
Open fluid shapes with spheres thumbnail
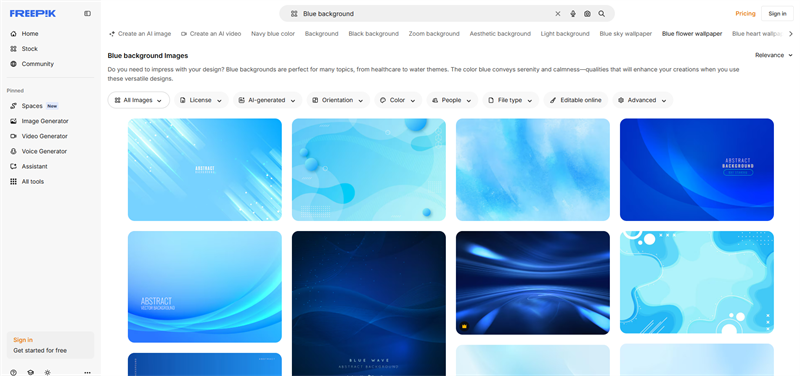[369, 170]
